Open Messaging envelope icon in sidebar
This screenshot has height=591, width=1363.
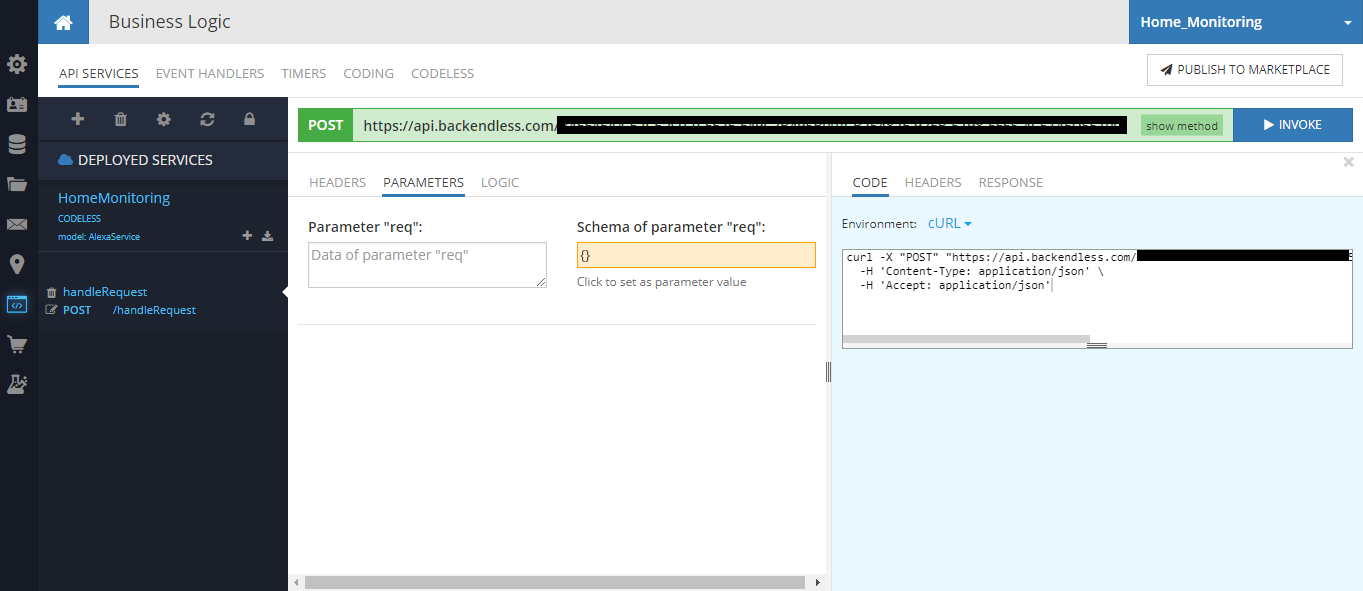[x=17, y=225]
